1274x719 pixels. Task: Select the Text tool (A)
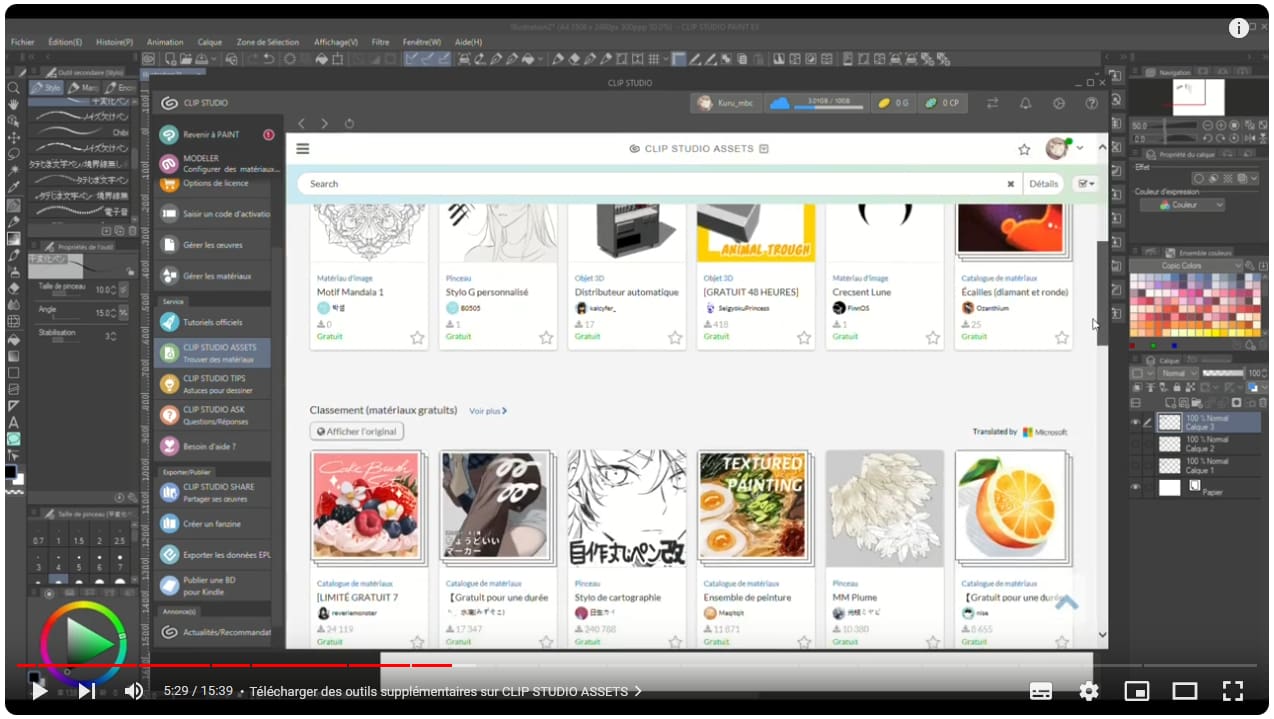tap(14, 422)
